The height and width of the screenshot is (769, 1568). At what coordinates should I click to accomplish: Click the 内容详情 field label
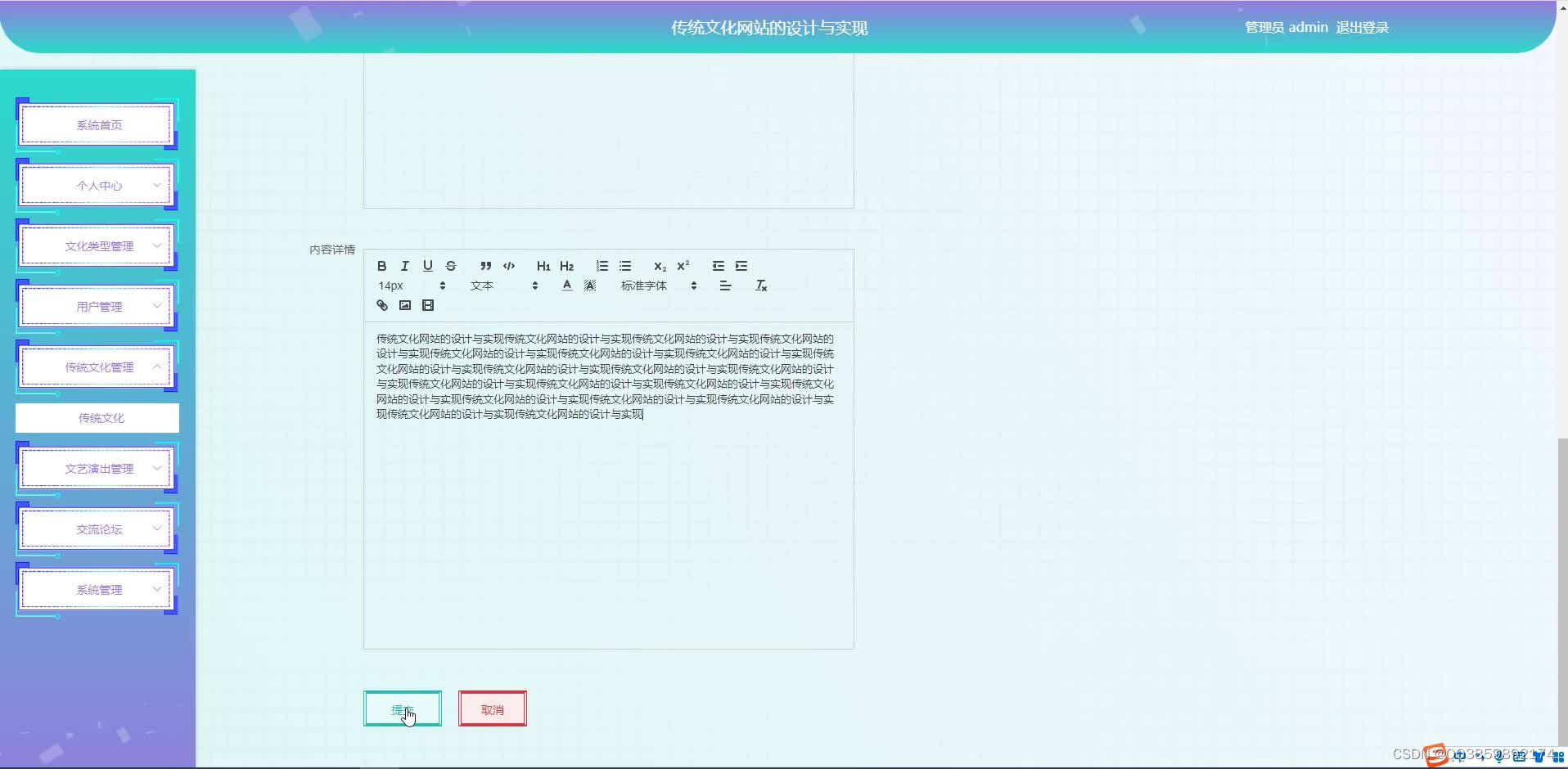[x=332, y=250]
